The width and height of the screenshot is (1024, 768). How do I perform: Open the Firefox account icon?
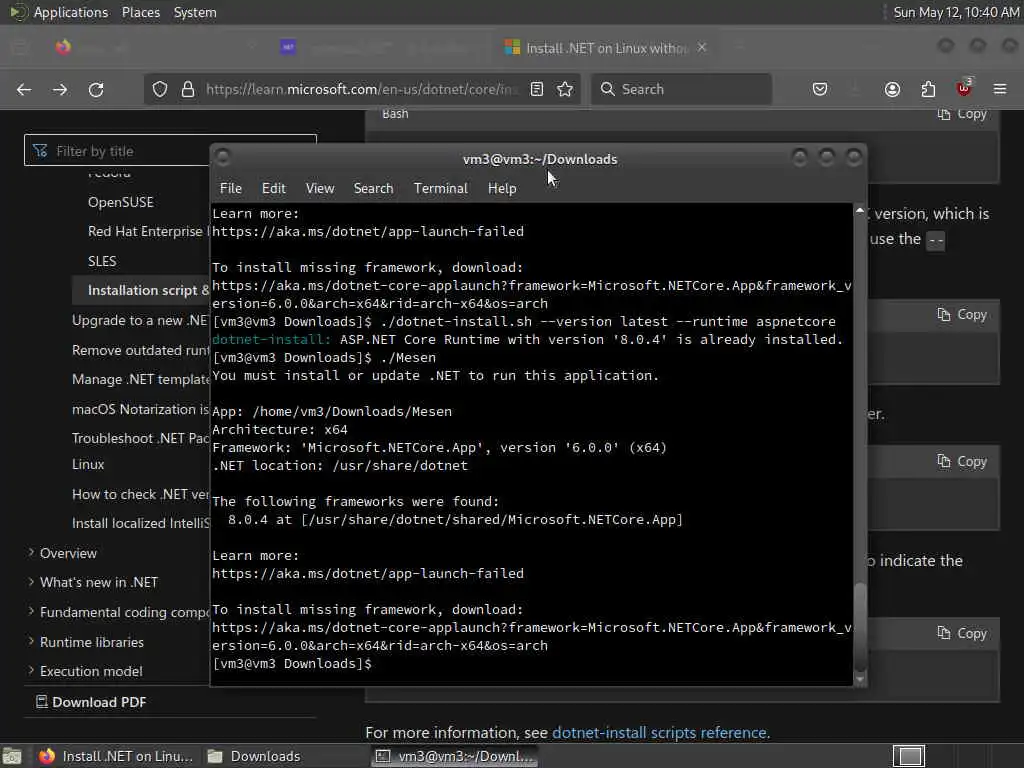[892, 89]
